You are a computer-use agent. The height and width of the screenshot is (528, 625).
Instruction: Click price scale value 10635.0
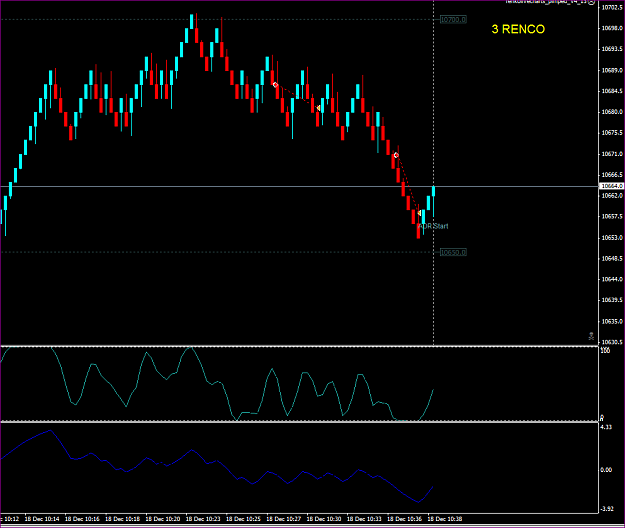612,321
